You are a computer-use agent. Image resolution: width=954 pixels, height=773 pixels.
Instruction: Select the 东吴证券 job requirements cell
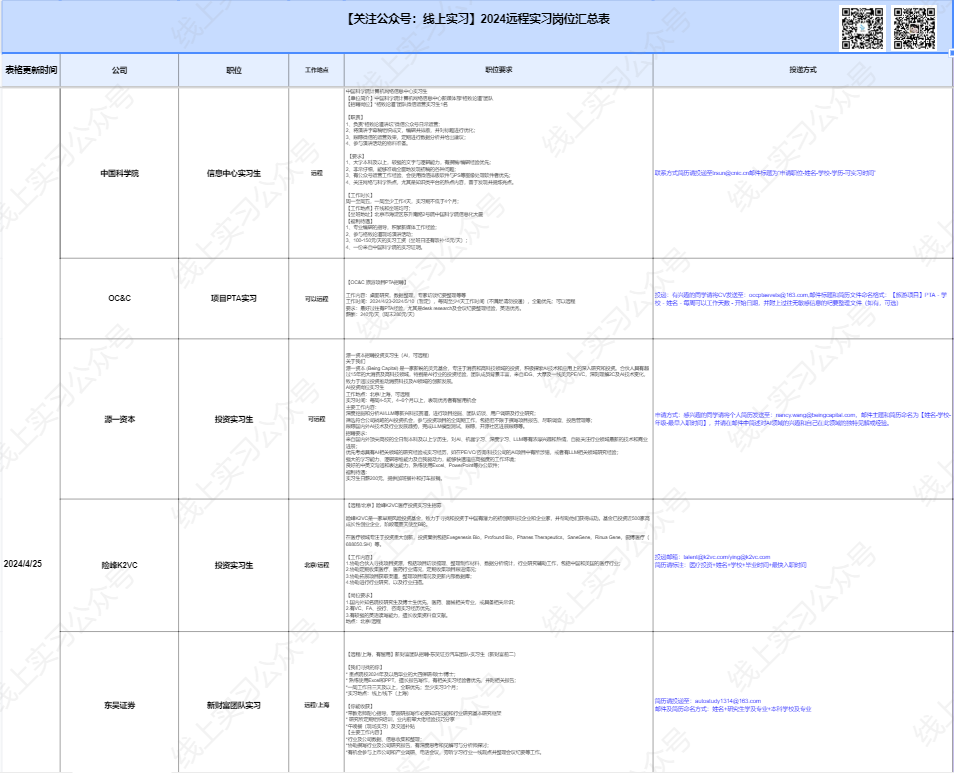click(x=499, y=702)
